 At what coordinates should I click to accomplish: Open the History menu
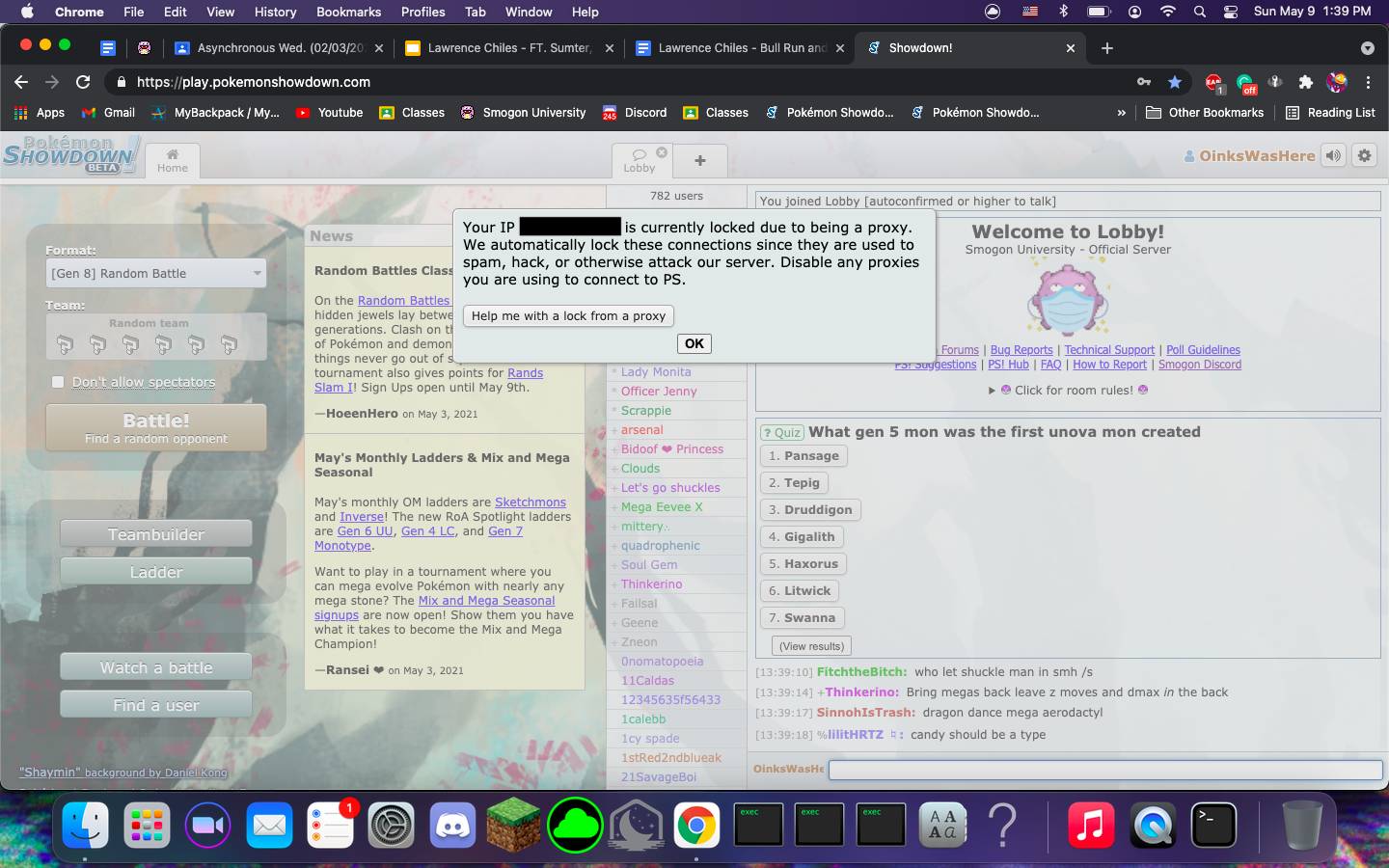coord(275,12)
